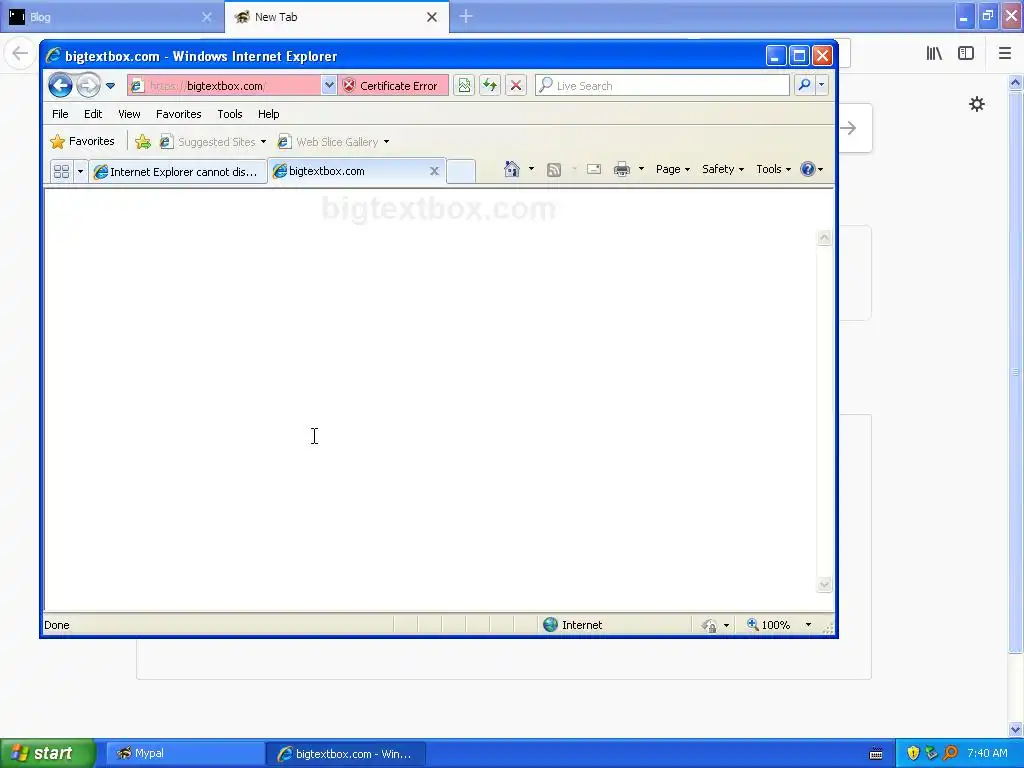Click the search magnifier button
This screenshot has height=768, width=1024.
tap(805, 86)
